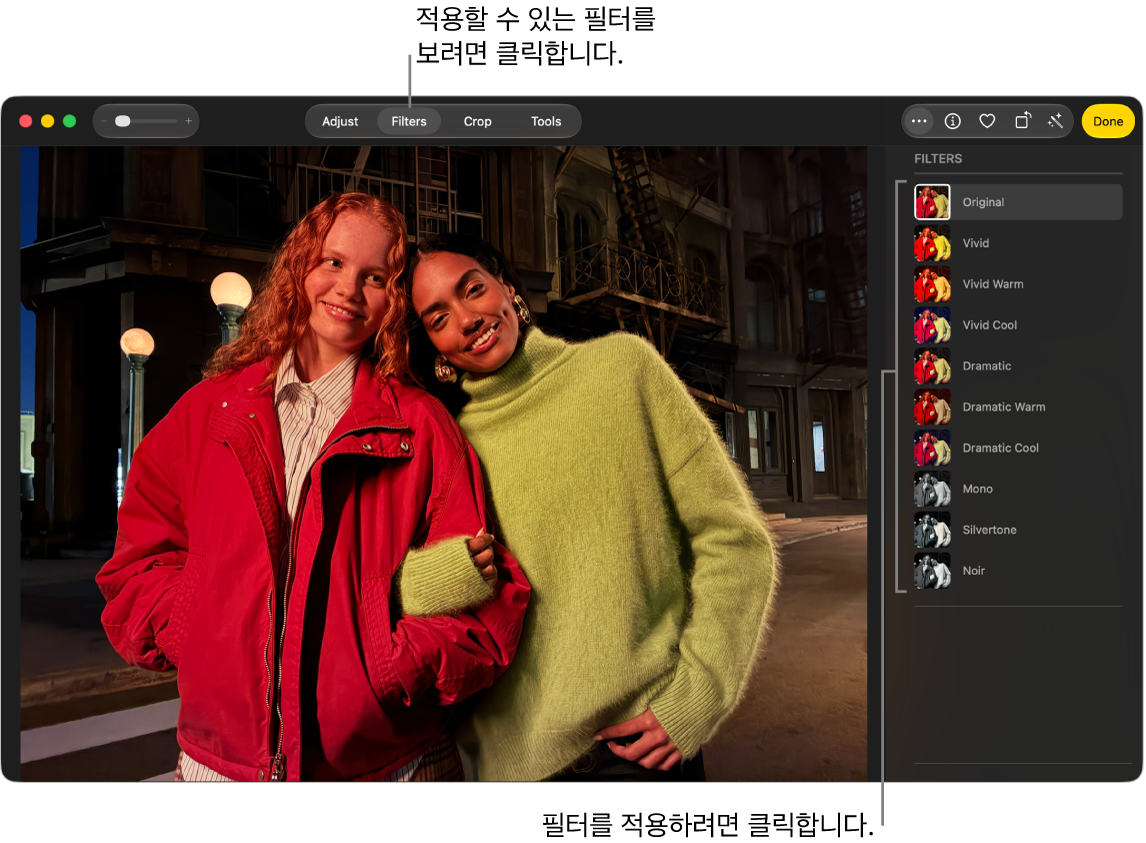
Task: Click the main photo being edited
Action: pos(444,464)
